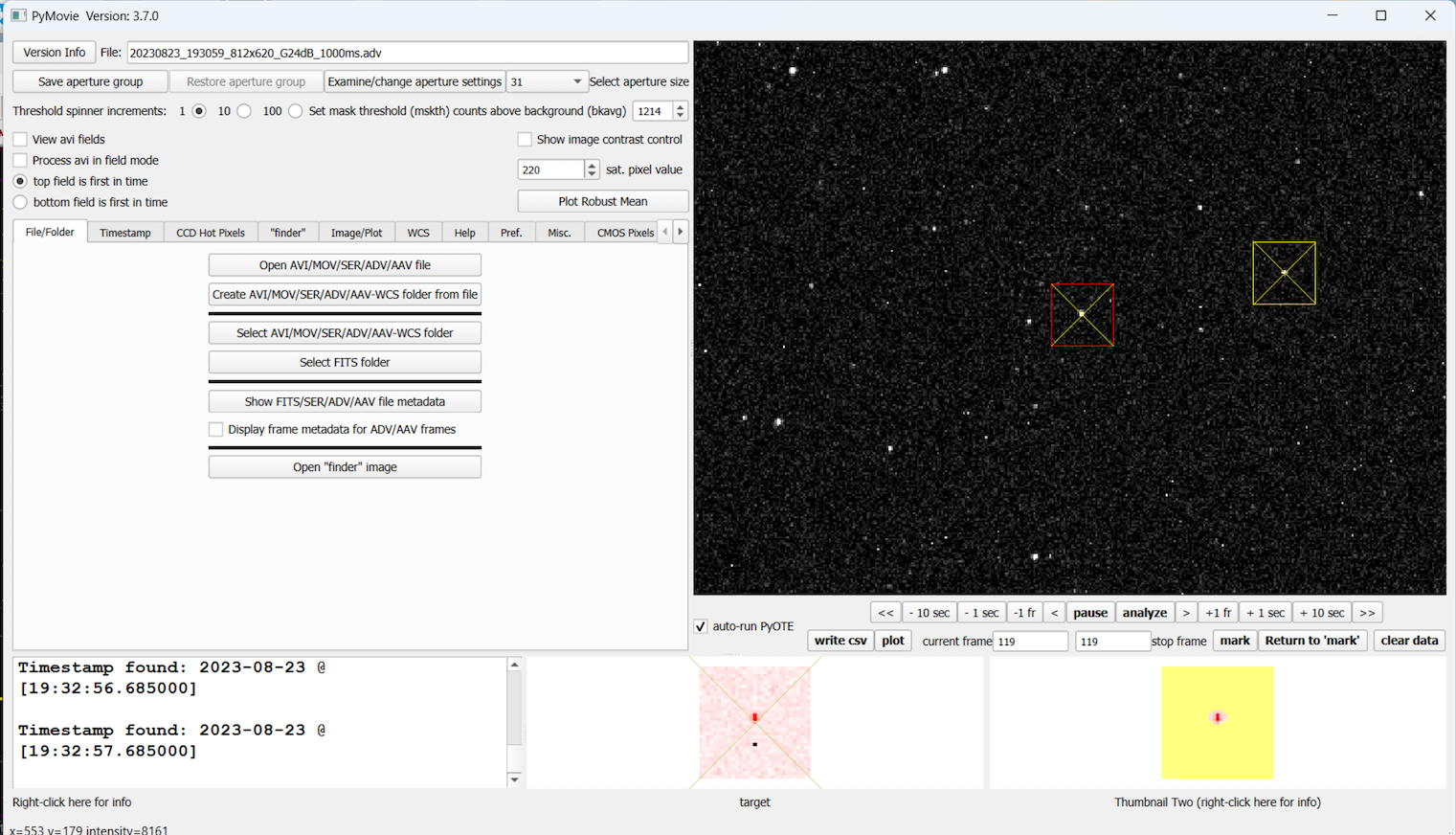This screenshot has width=1456, height=835.
Task: Select the red target aperture box
Action: coord(1082,315)
